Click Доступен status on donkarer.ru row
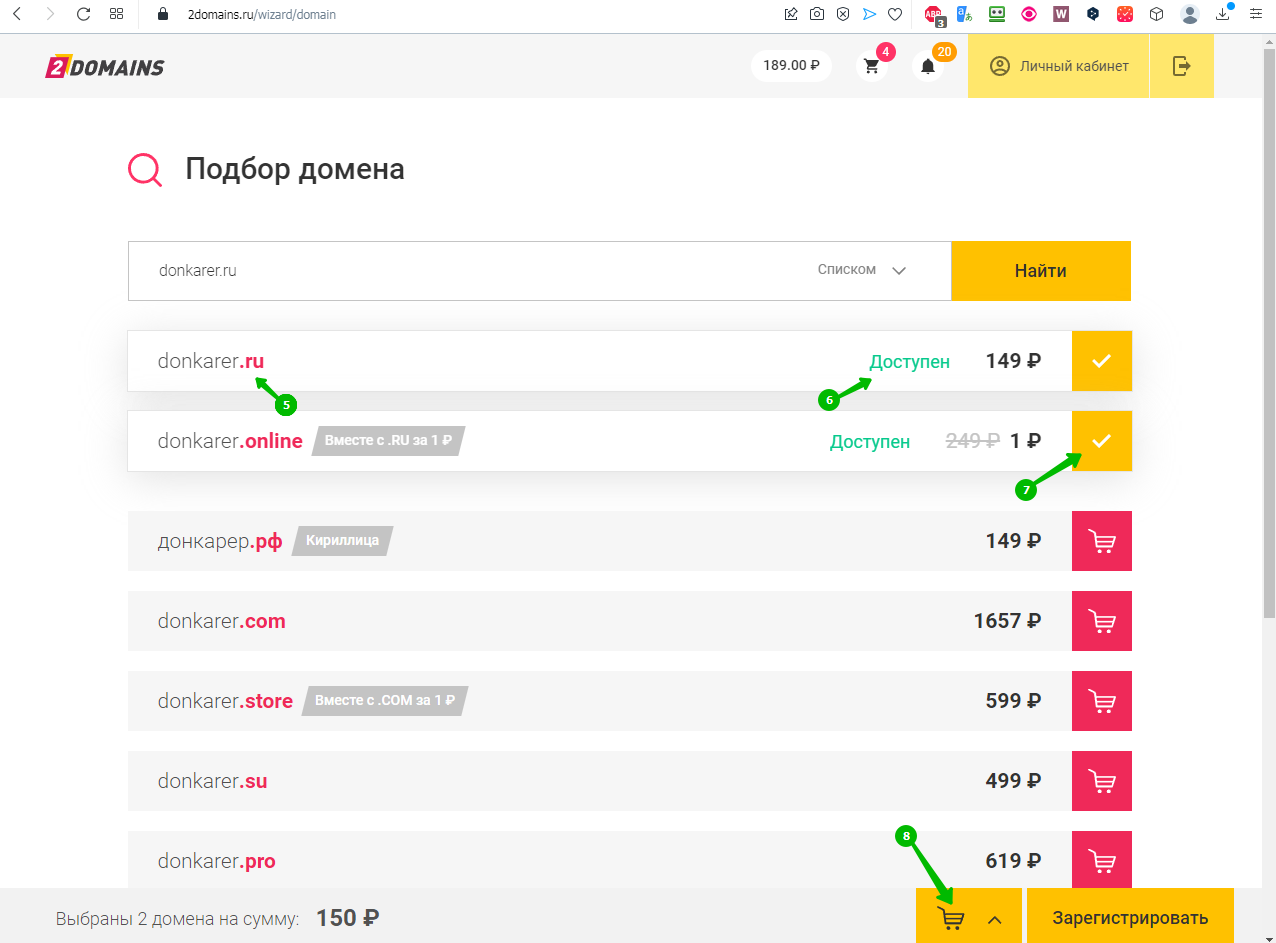The image size is (1276, 943). coord(910,361)
